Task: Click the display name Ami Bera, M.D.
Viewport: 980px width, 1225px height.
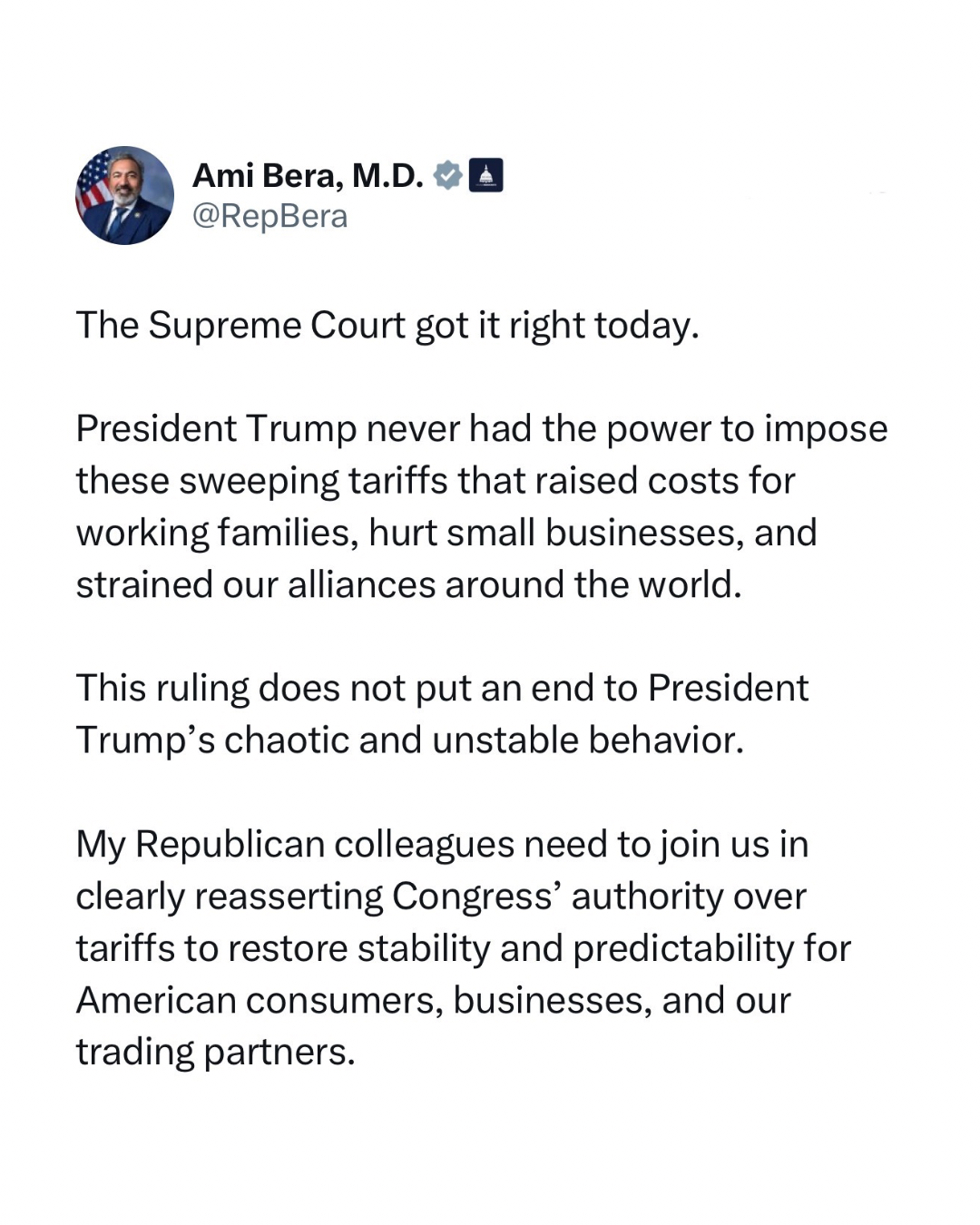Action: pyautogui.click(x=308, y=175)
